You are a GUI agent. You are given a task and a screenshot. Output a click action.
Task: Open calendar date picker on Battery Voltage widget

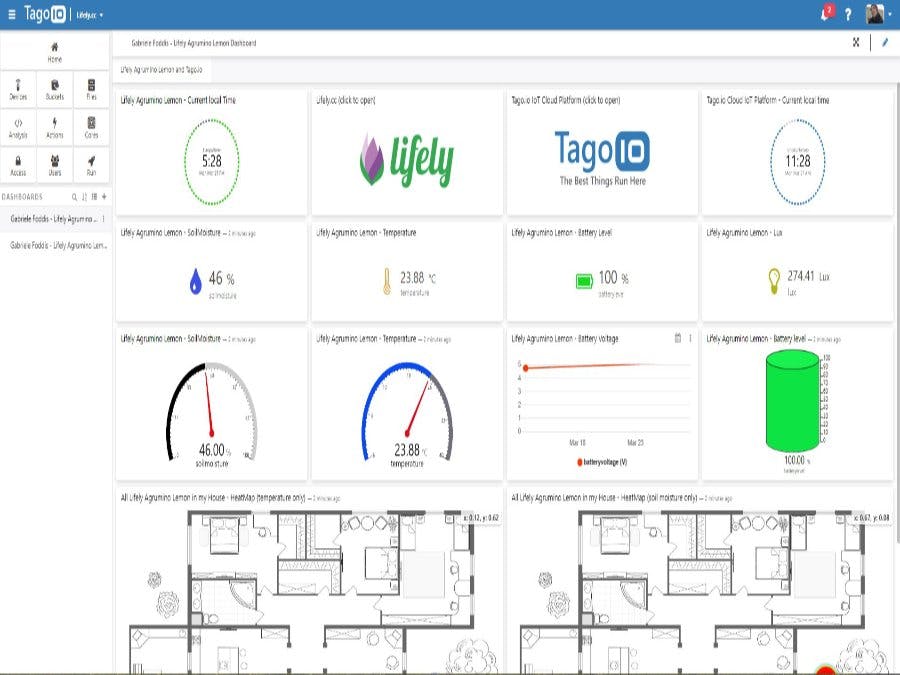point(677,338)
